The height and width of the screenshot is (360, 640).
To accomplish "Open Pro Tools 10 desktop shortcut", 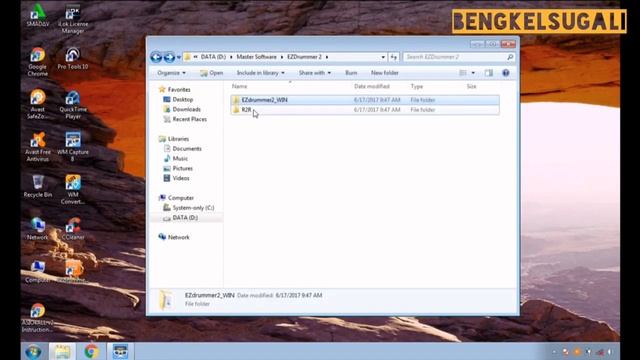I will [x=73, y=58].
